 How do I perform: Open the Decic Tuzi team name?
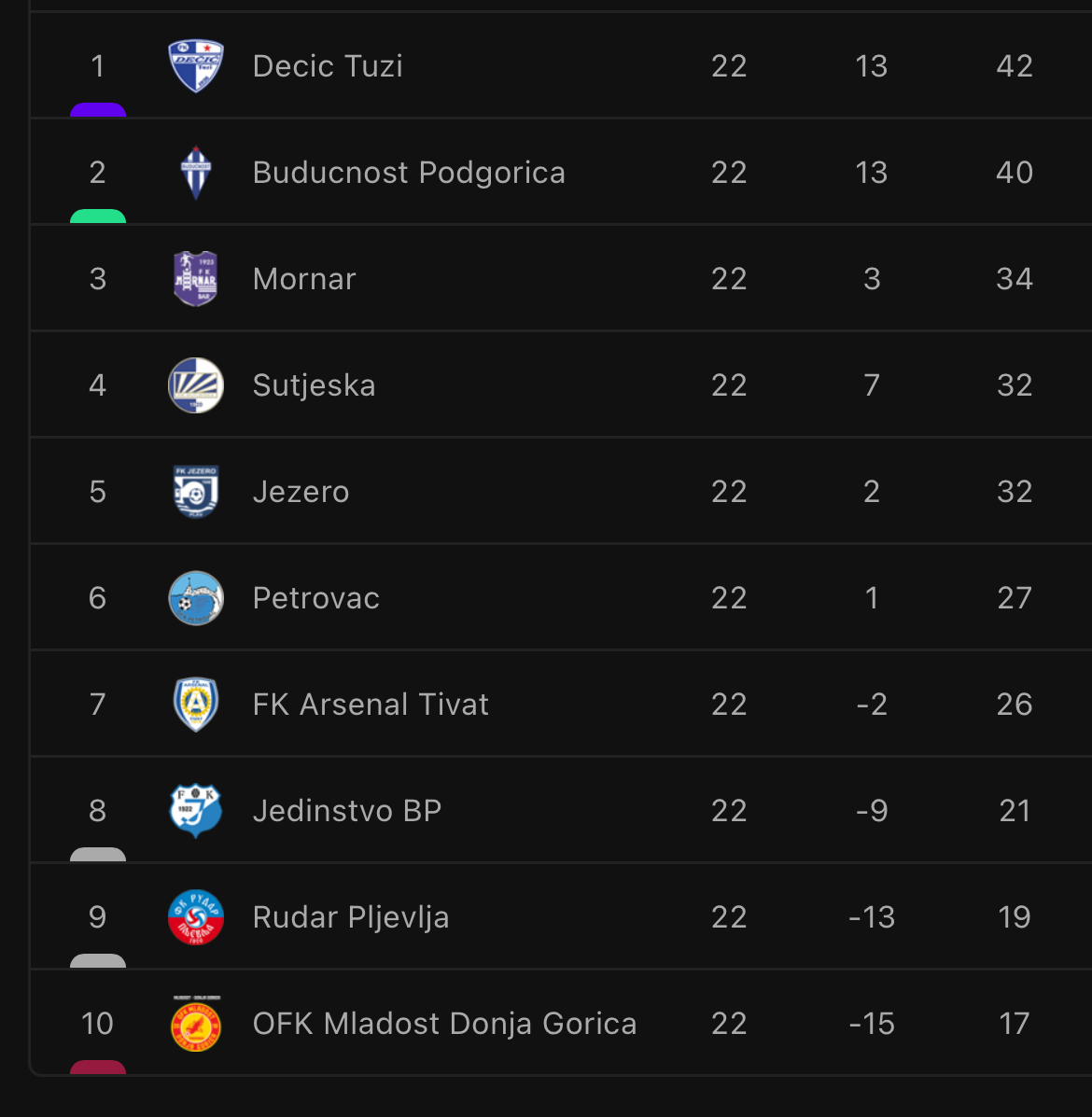click(328, 66)
